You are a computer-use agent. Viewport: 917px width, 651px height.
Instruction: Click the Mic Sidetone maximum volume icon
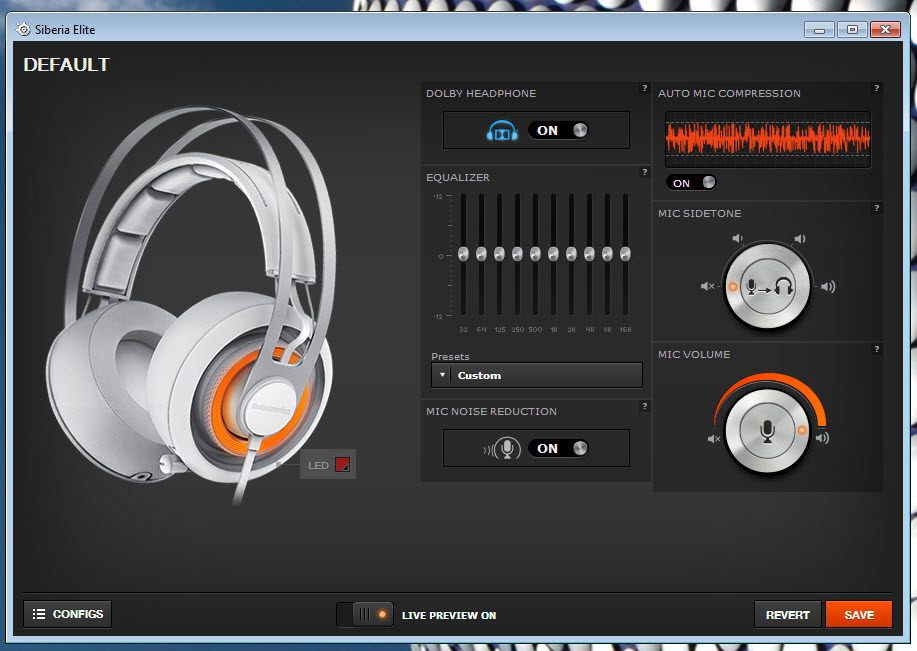(828, 287)
